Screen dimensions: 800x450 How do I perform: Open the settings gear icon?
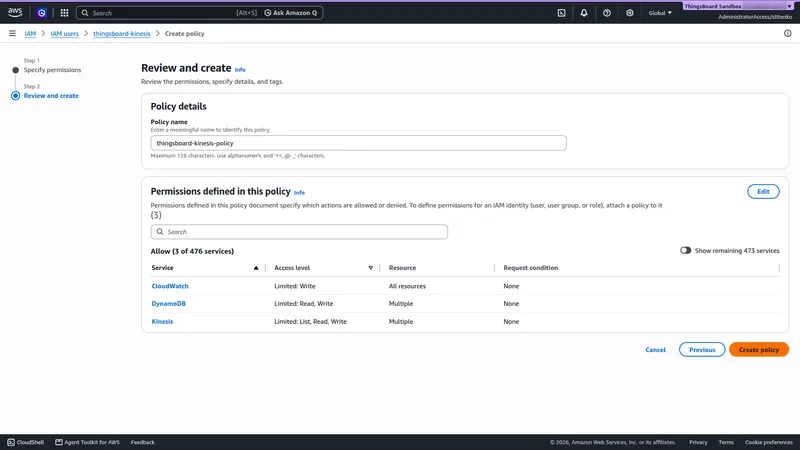tap(630, 13)
